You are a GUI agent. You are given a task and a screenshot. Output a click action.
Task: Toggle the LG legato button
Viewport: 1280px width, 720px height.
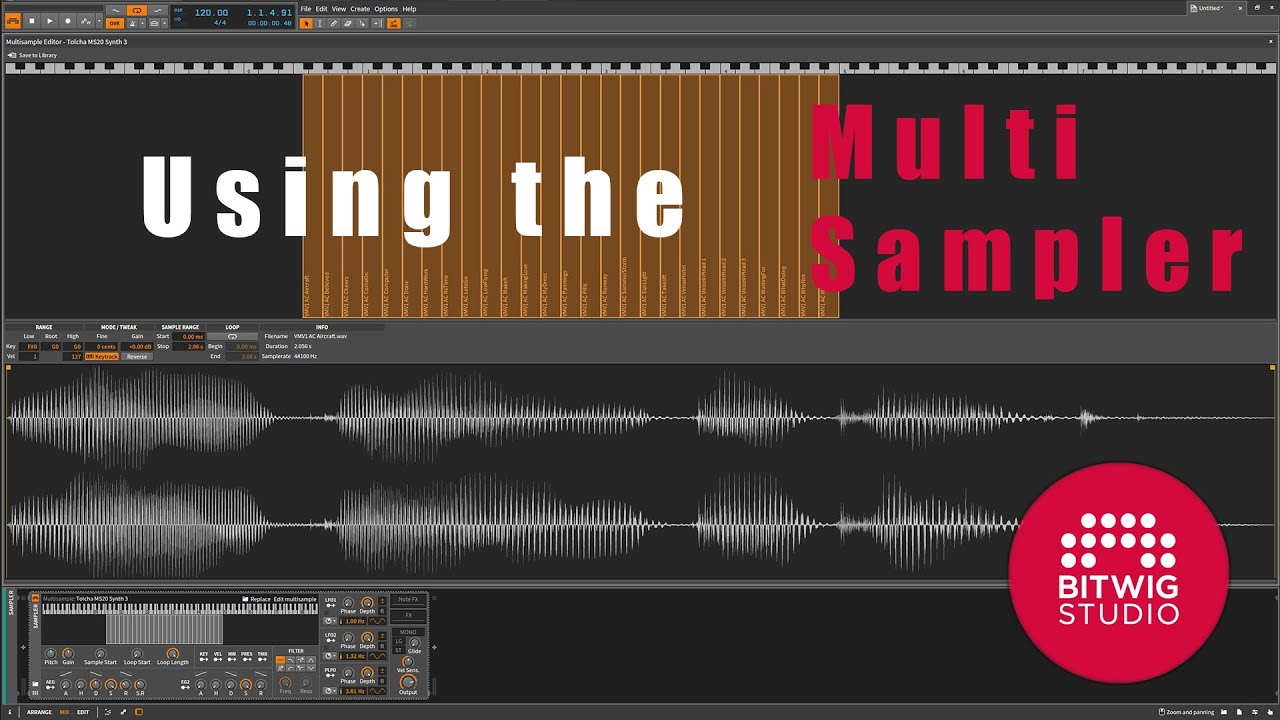click(398, 641)
